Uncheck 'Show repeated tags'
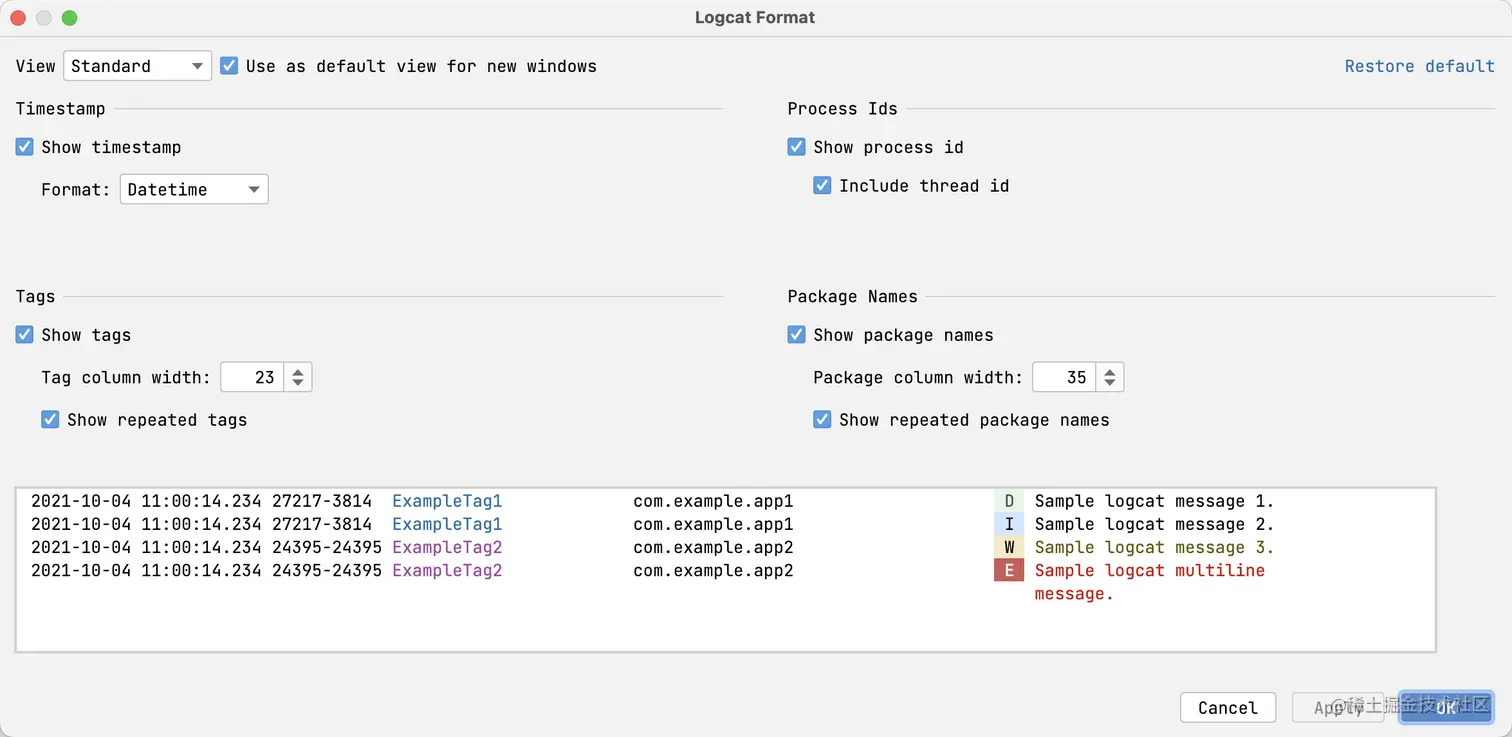 50,419
